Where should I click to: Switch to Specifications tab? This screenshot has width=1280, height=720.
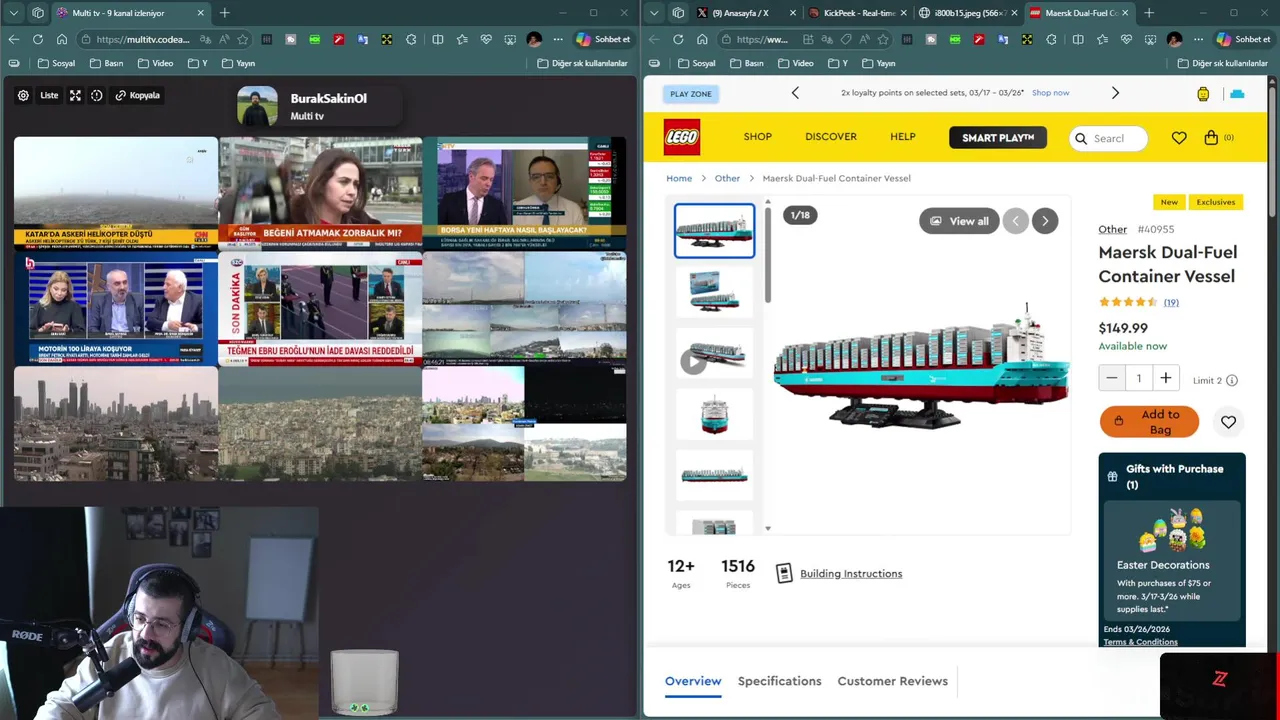[779, 681]
